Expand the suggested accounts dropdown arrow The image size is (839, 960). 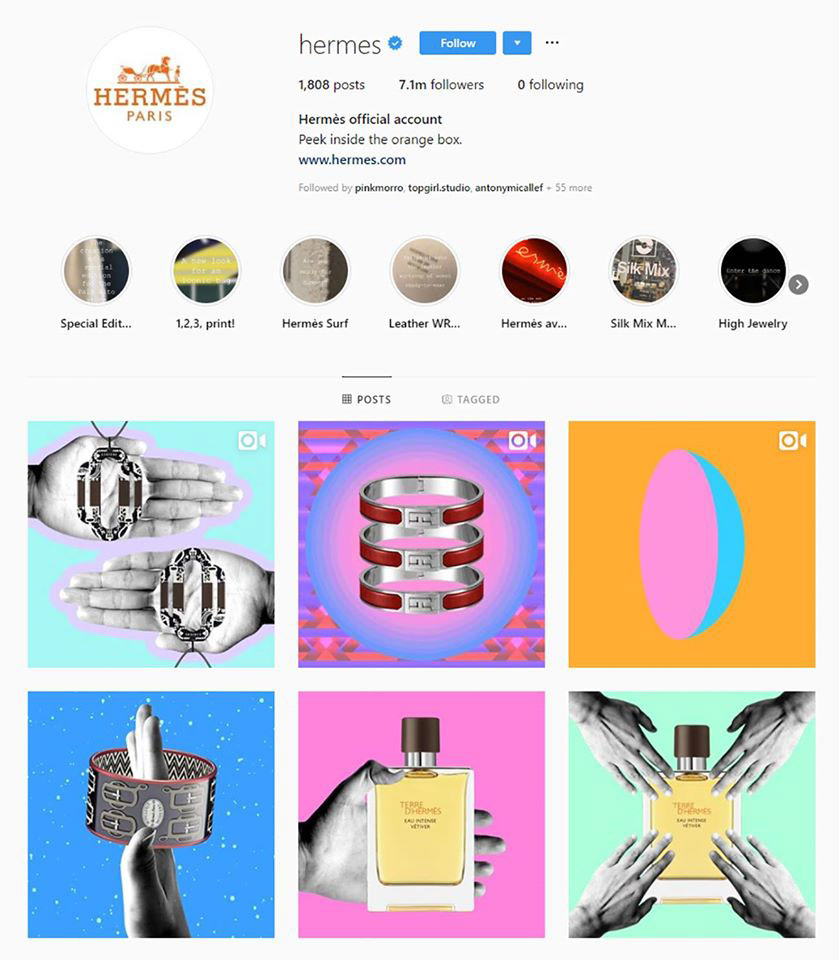[x=517, y=43]
